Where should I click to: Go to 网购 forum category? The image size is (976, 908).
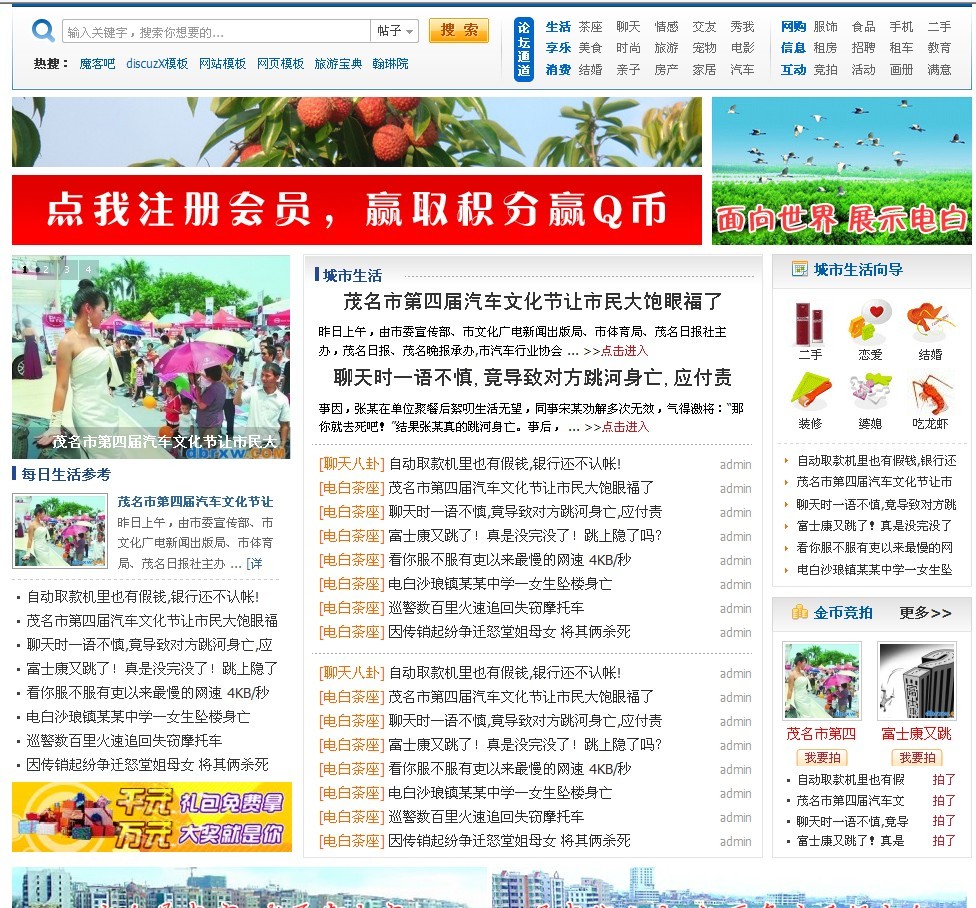tap(793, 27)
